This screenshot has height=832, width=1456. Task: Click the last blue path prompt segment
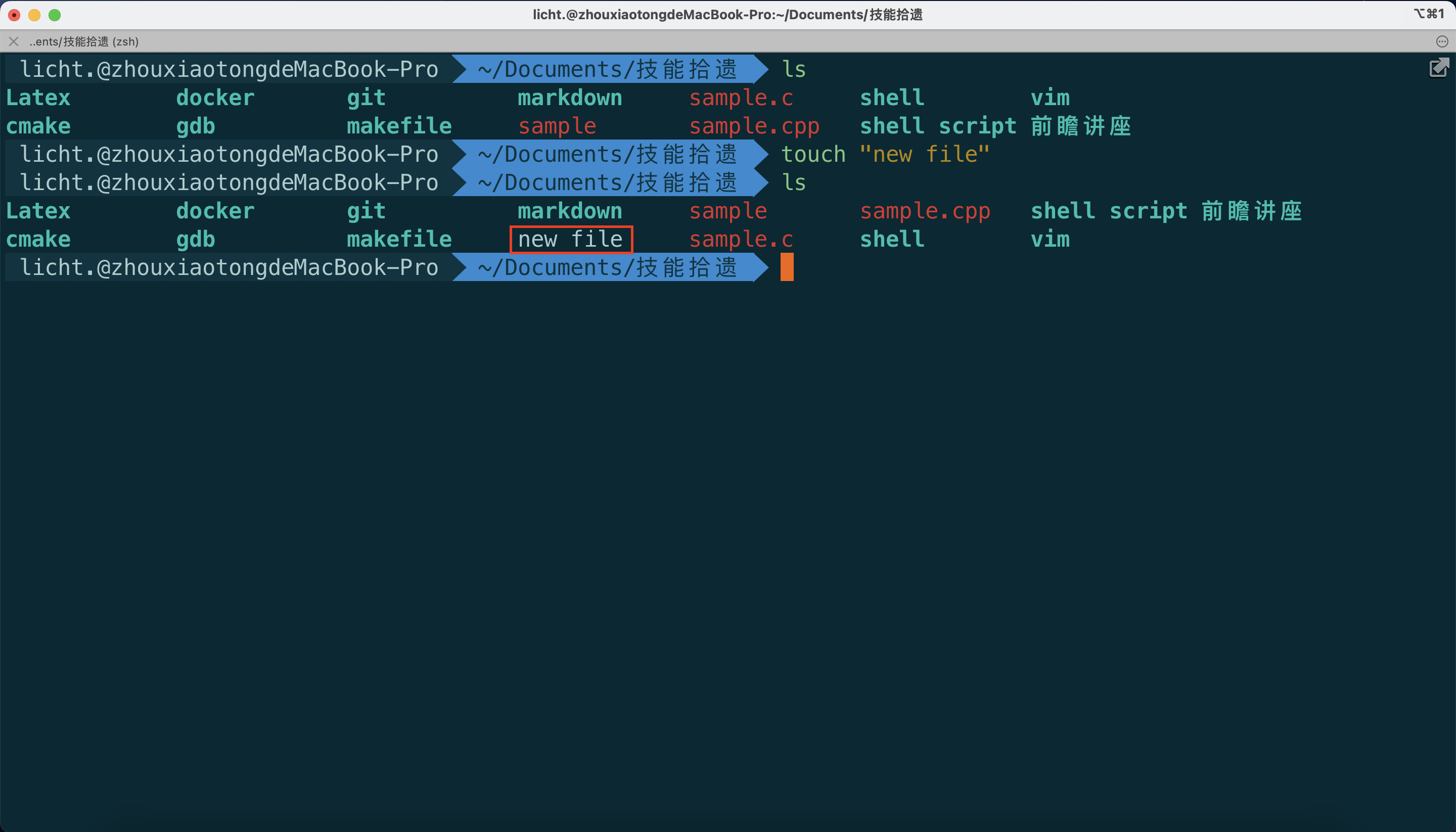coord(608,267)
